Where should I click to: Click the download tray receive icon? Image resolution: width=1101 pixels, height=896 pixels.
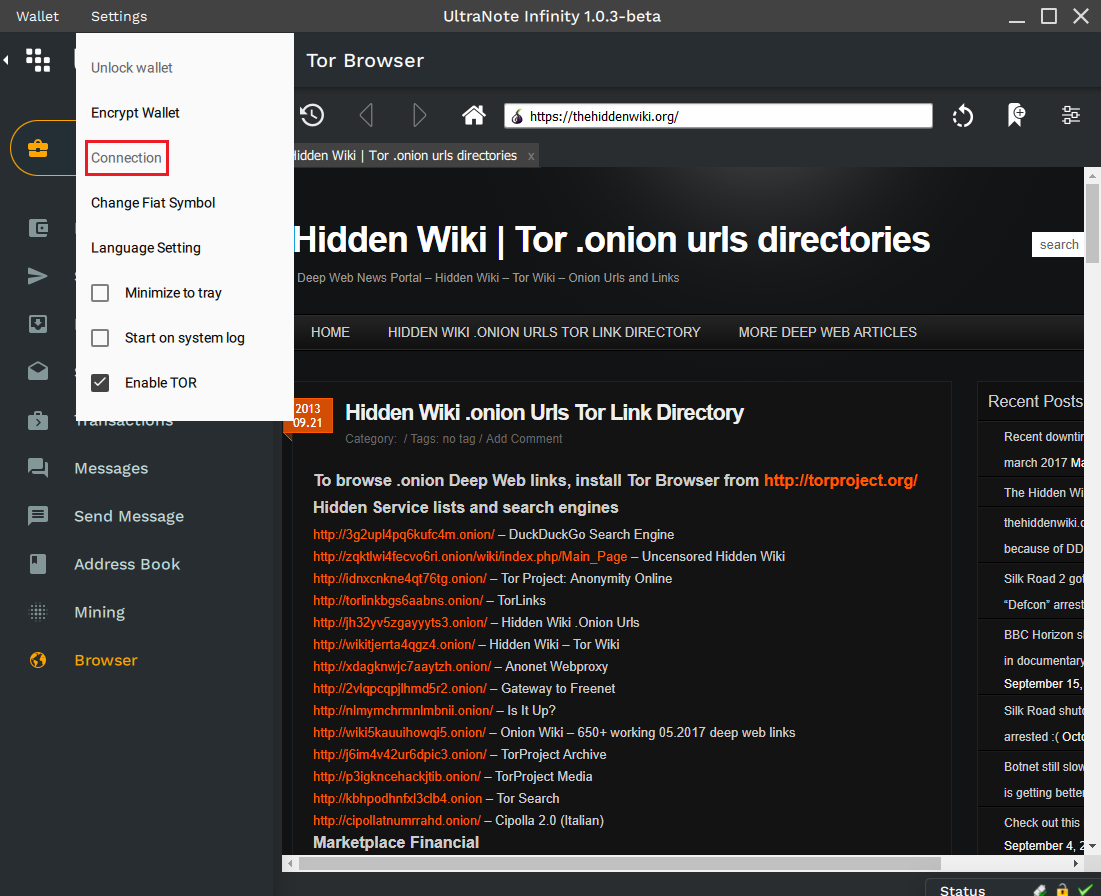click(38, 324)
